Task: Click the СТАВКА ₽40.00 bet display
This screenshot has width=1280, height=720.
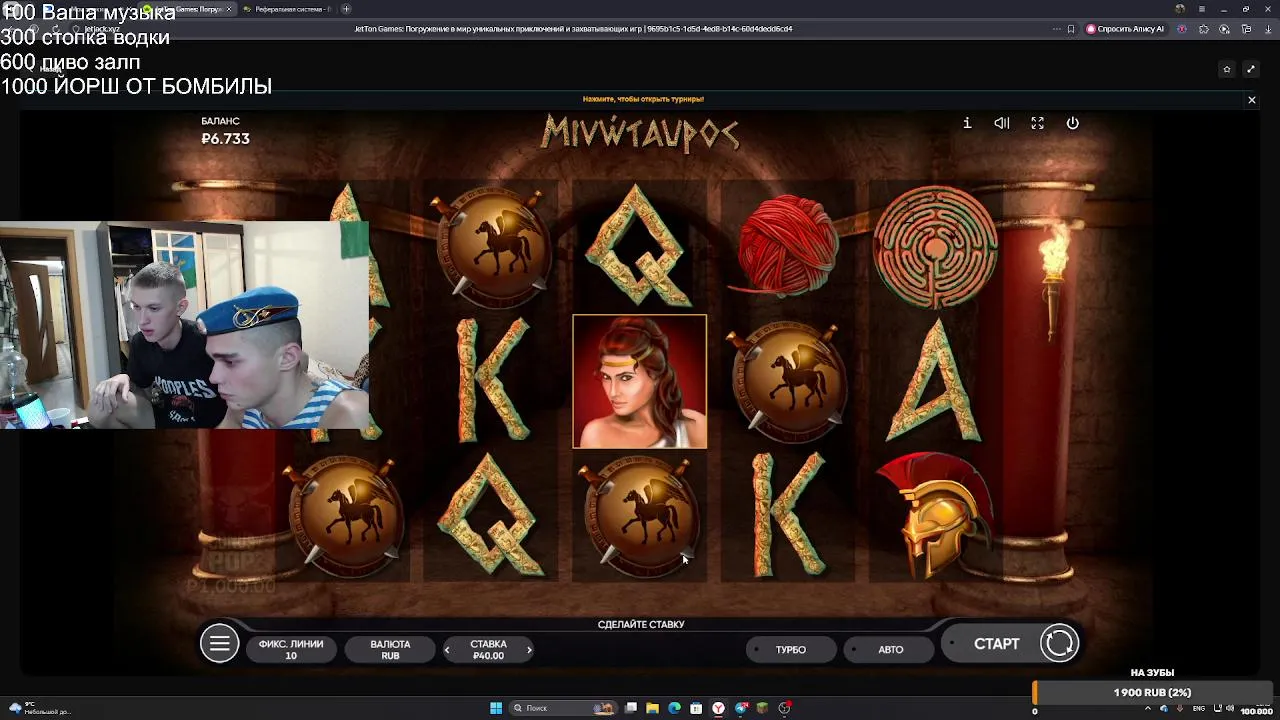Action: click(x=488, y=650)
